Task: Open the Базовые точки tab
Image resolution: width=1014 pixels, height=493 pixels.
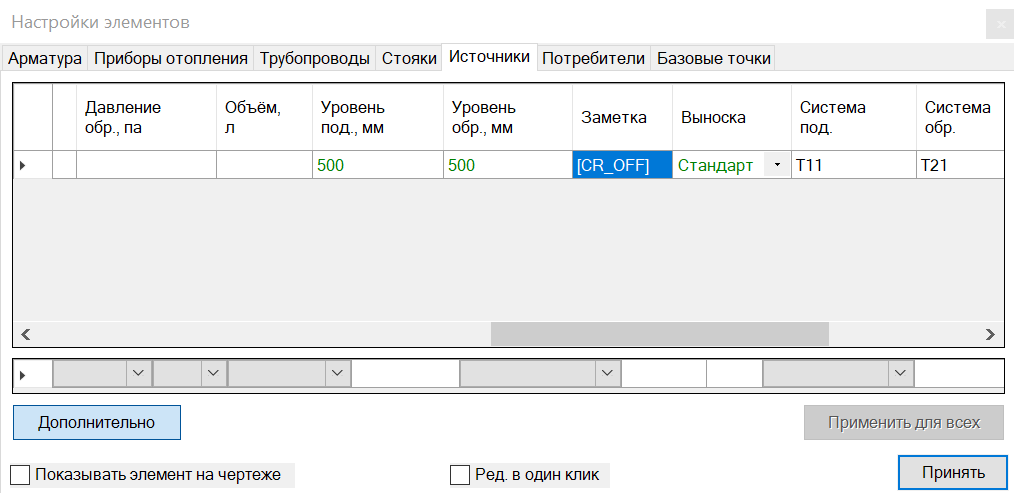Action: click(713, 58)
